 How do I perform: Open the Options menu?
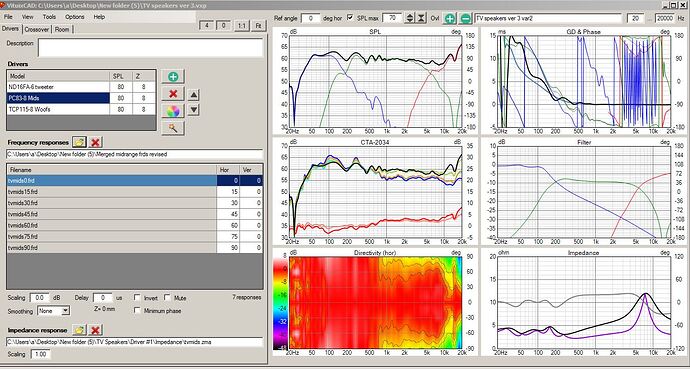point(74,17)
